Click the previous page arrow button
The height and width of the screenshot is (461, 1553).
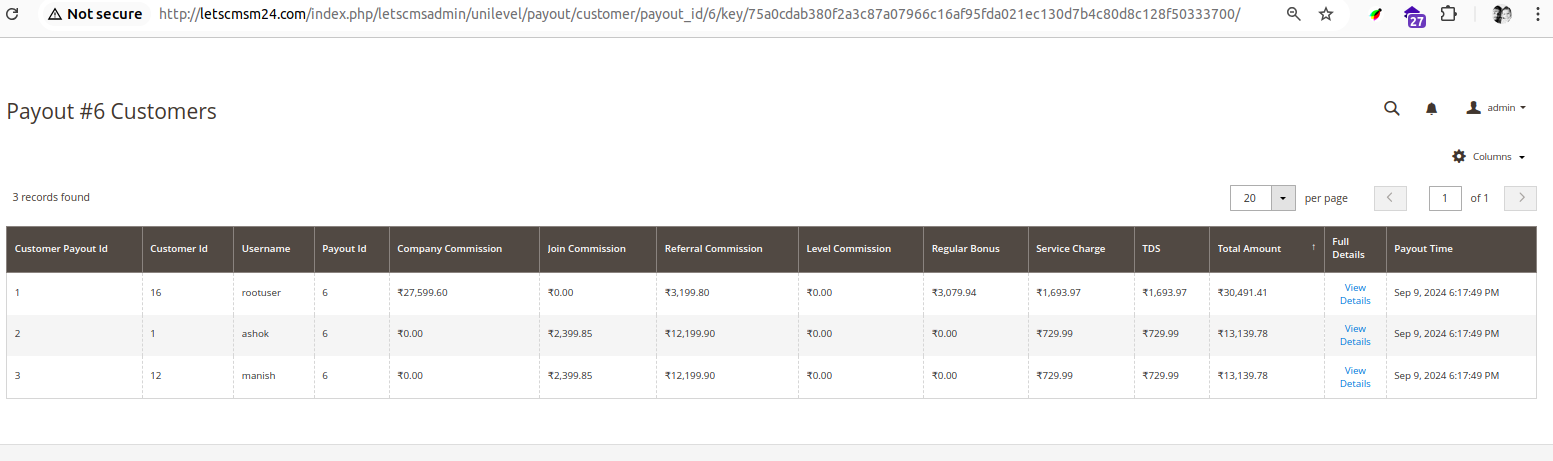(x=1391, y=198)
